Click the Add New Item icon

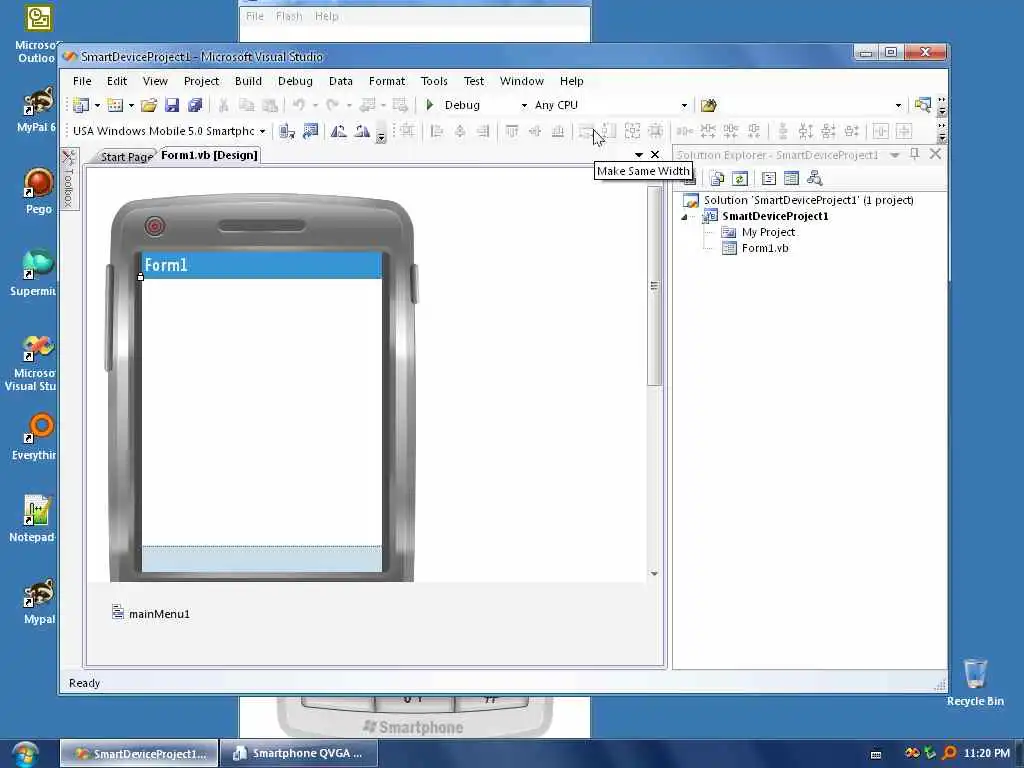pos(116,105)
